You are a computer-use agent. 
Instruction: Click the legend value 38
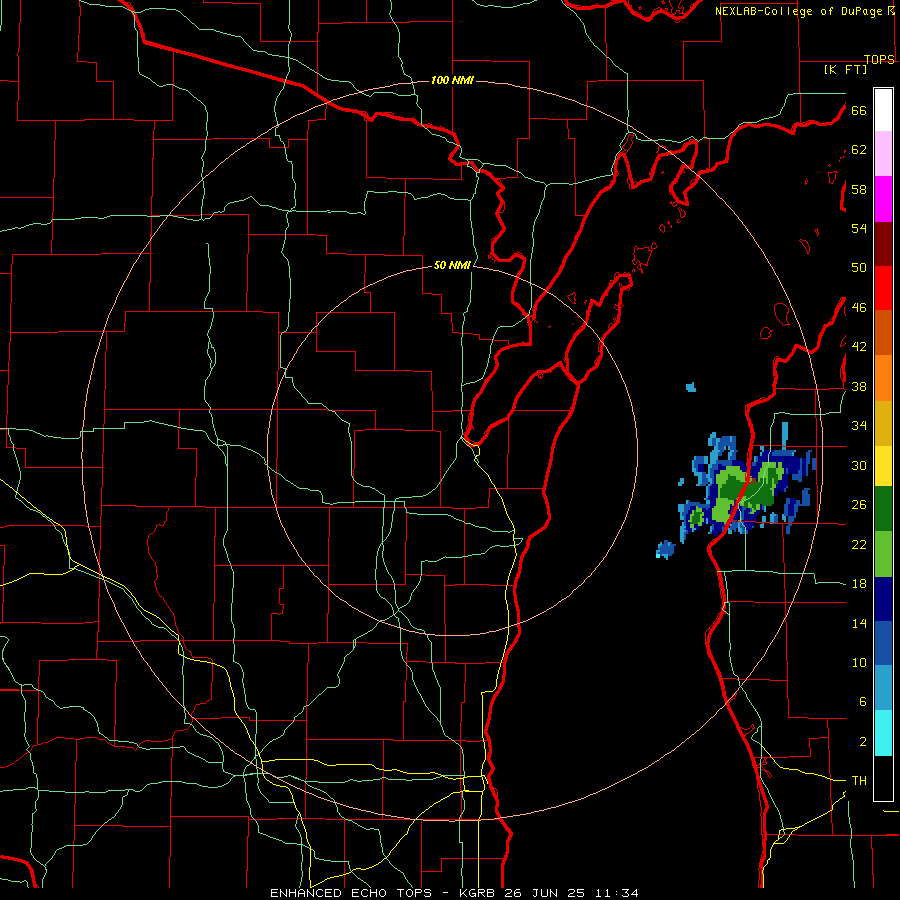pos(859,386)
